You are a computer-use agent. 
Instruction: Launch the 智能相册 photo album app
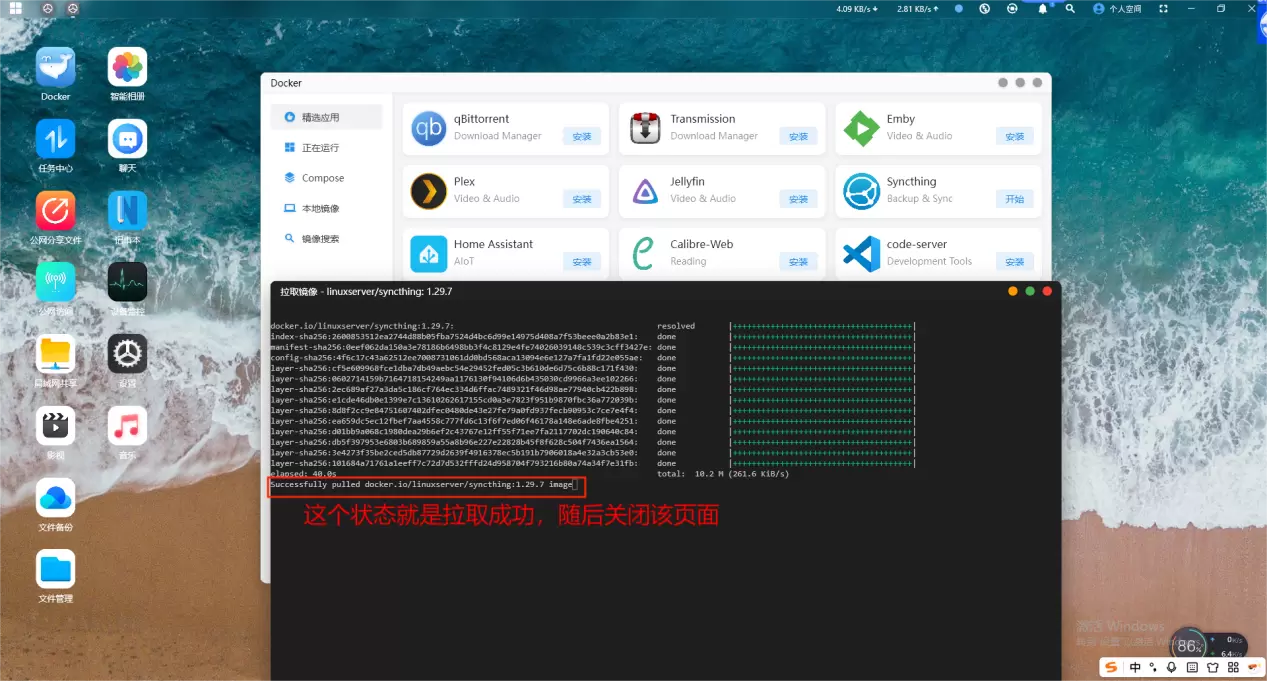(x=127, y=68)
